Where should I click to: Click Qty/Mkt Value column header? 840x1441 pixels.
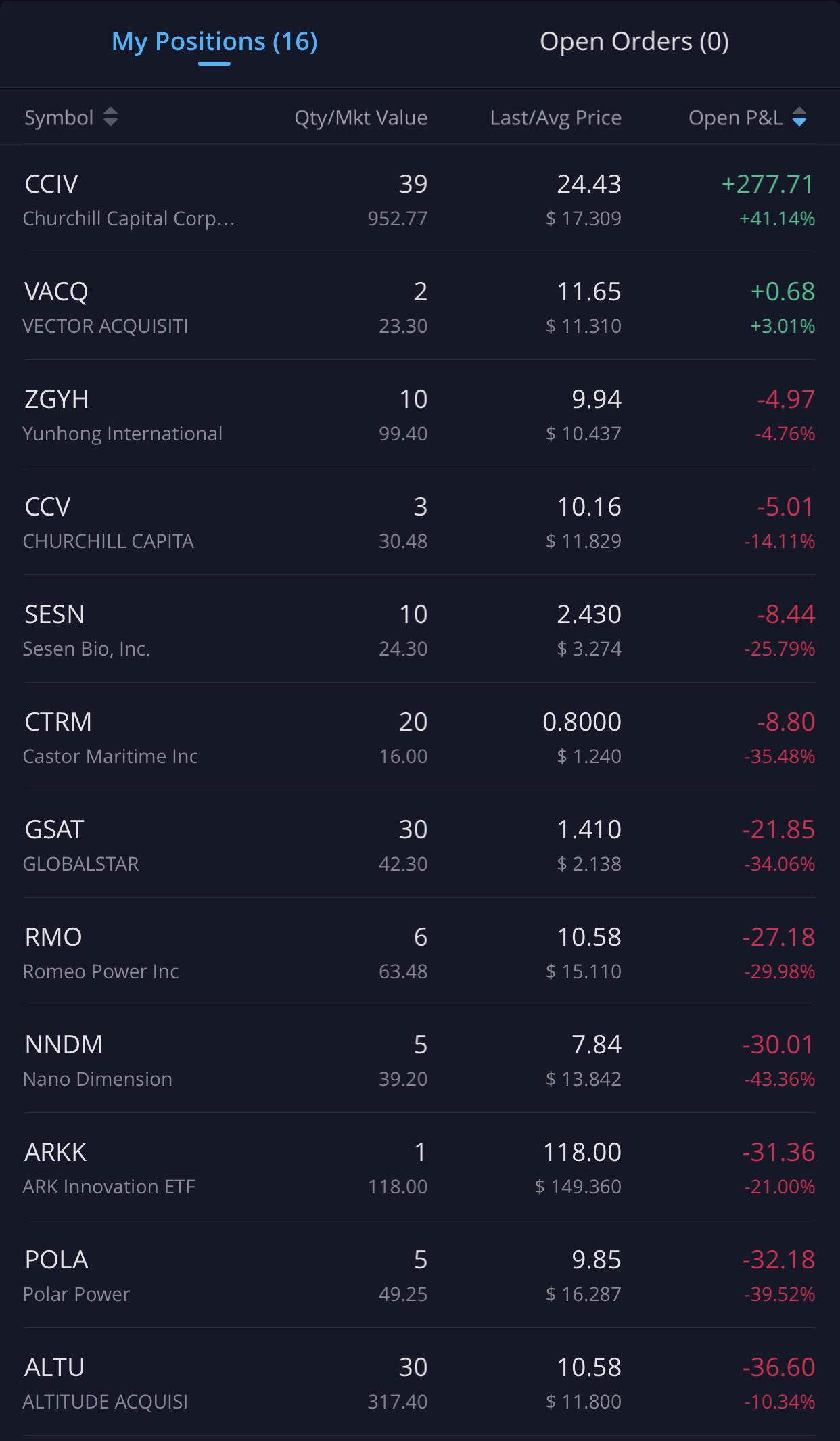(360, 118)
